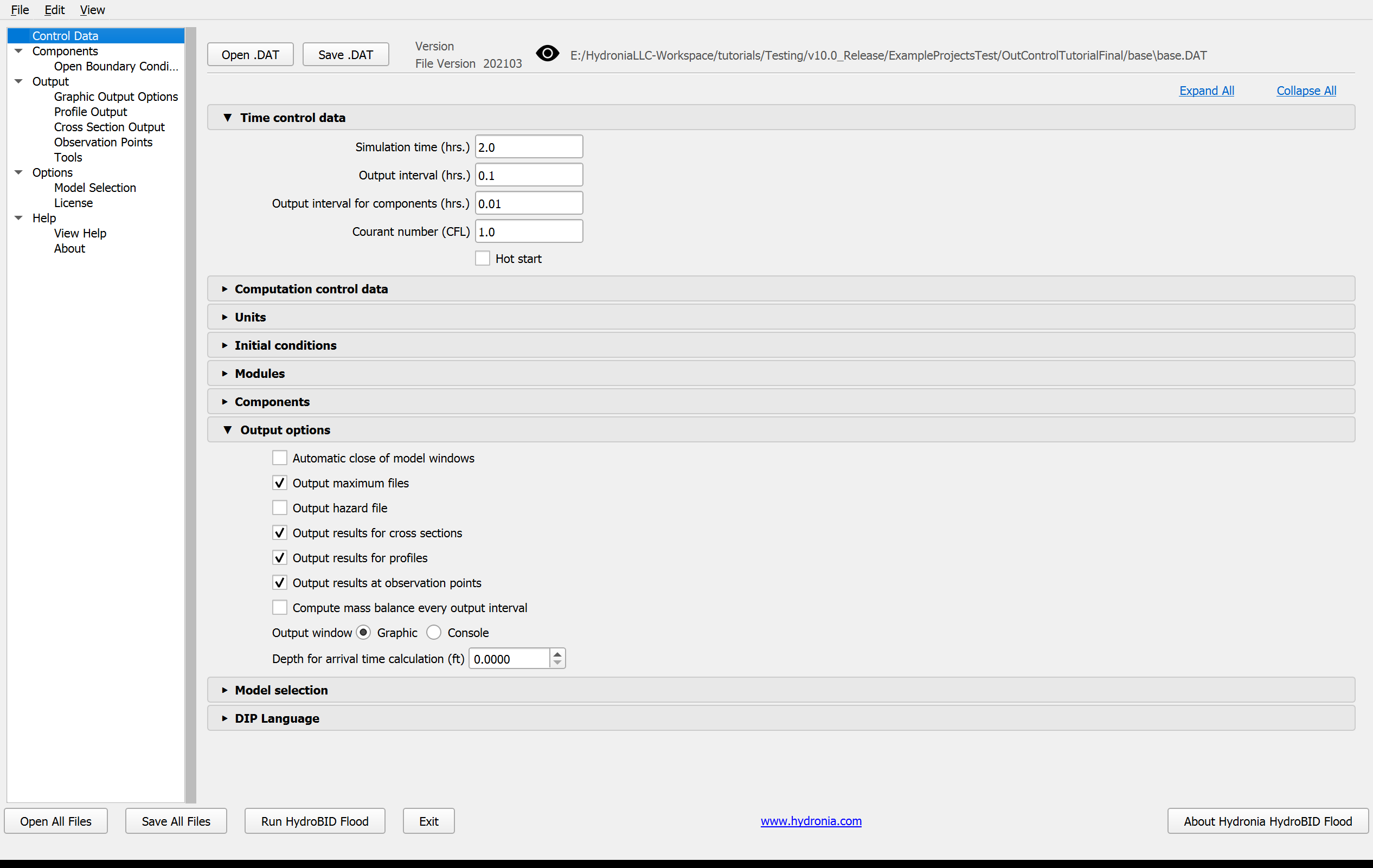Image resolution: width=1373 pixels, height=868 pixels.
Task: Collapse the Options tree arrow in sidebar
Action: click(x=18, y=172)
